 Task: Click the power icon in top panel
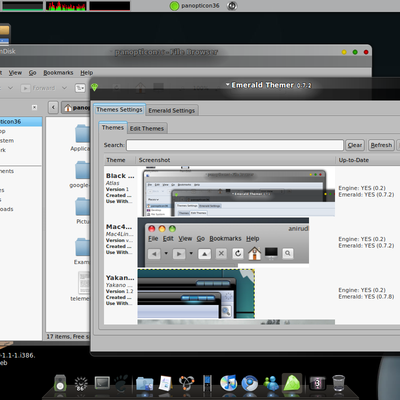[x=232, y=6]
